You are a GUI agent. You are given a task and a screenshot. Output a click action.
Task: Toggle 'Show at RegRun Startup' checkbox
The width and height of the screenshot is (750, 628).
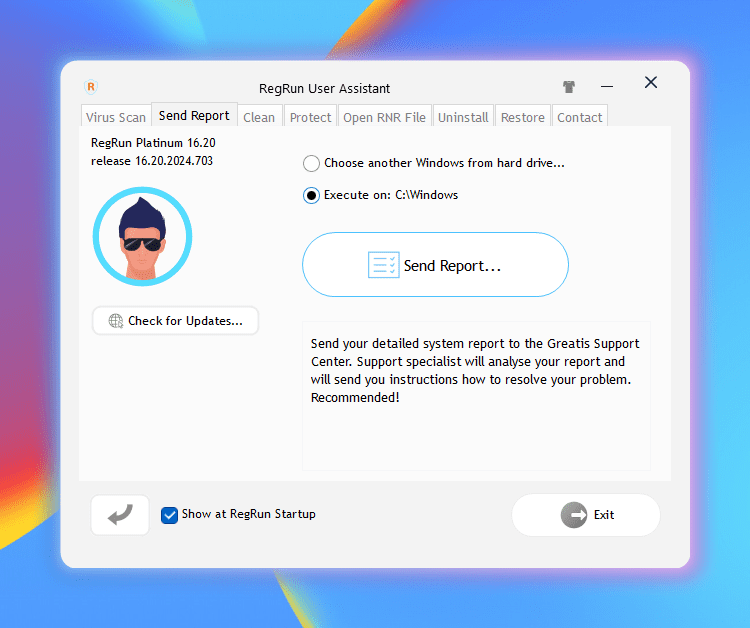pyautogui.click(x=169, y=515)
